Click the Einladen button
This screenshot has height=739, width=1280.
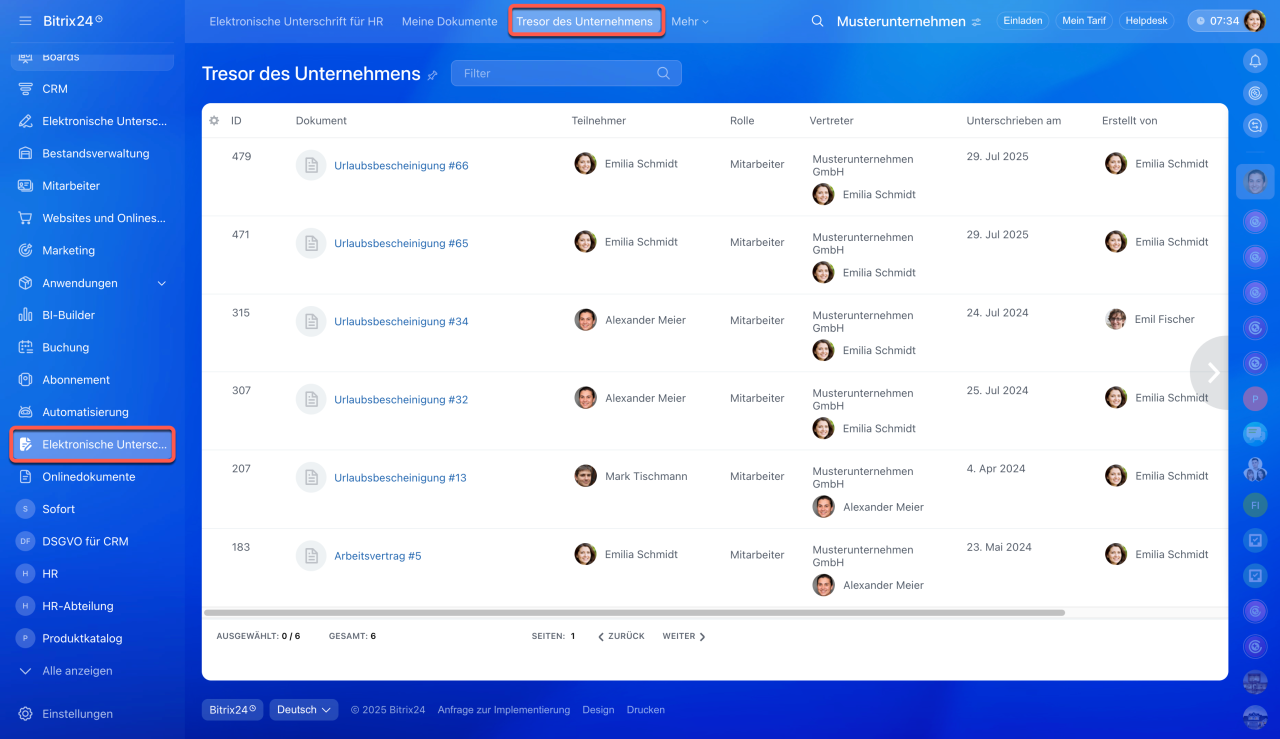(1022, 21)
